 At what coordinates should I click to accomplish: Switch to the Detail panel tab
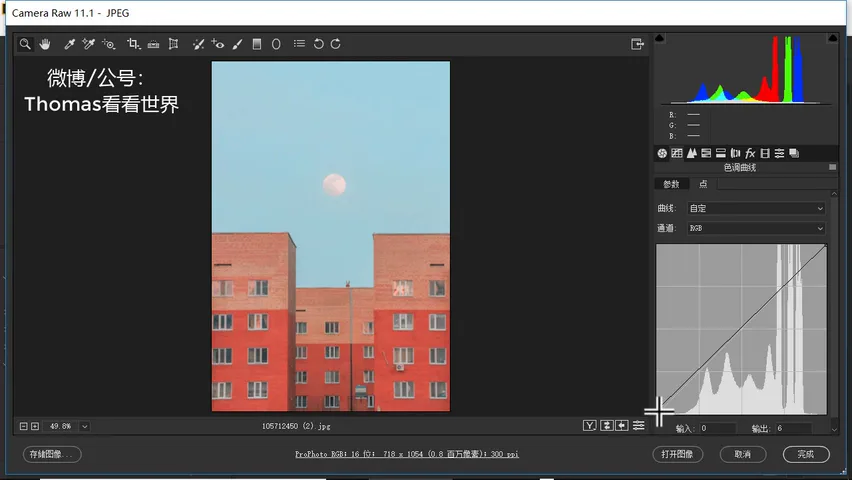(x=692, y=153)
